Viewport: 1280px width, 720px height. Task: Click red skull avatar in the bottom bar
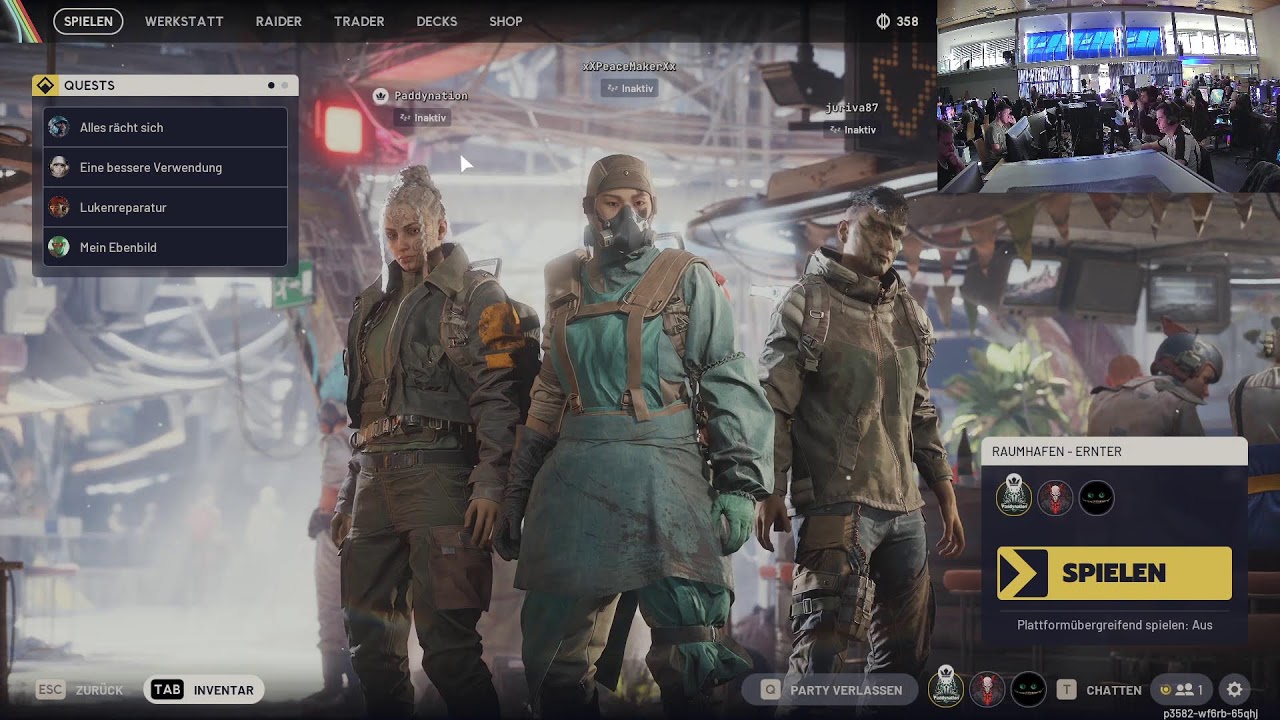pyautogui.click(x=987, y=689)
